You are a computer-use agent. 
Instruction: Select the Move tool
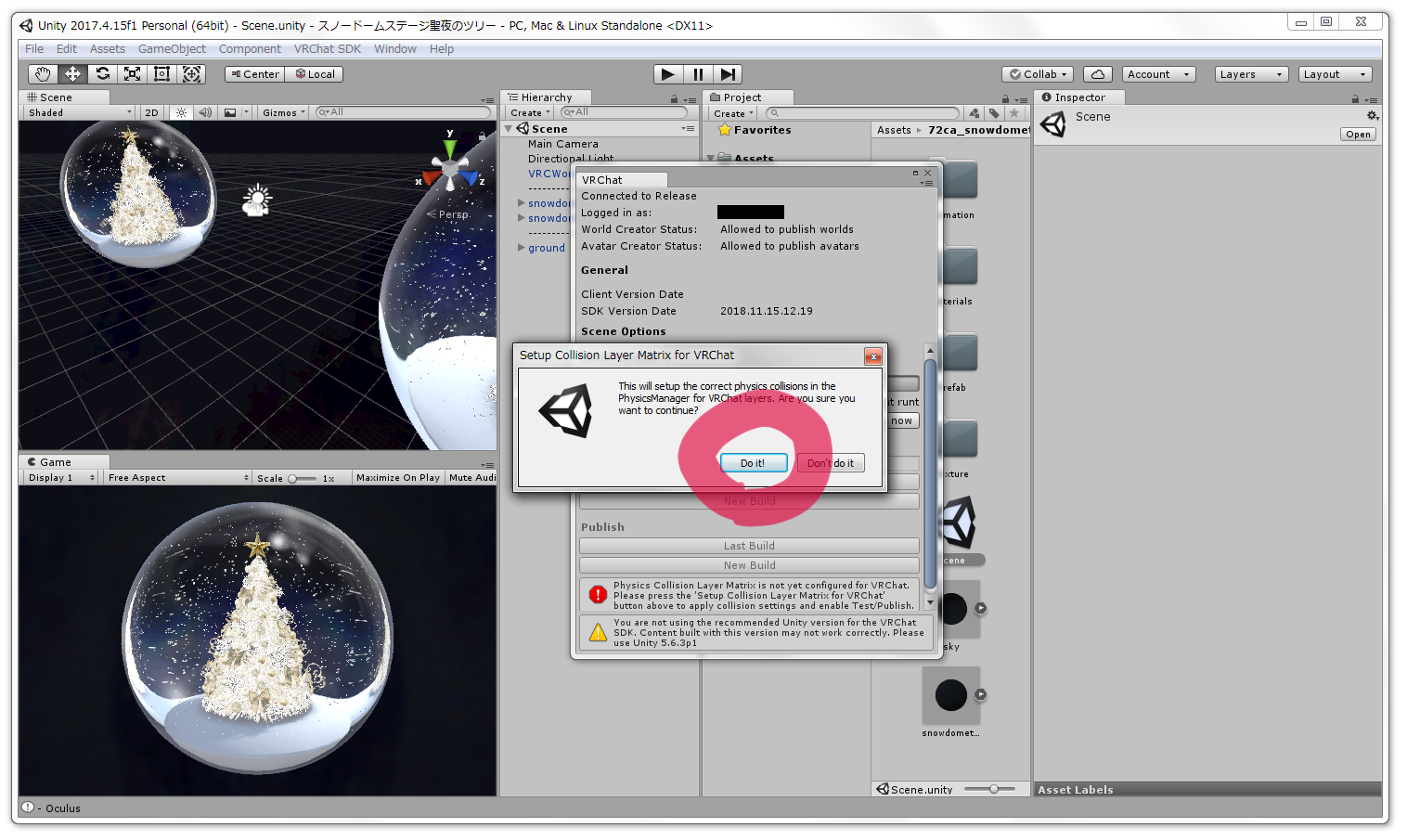click(72, 74)
